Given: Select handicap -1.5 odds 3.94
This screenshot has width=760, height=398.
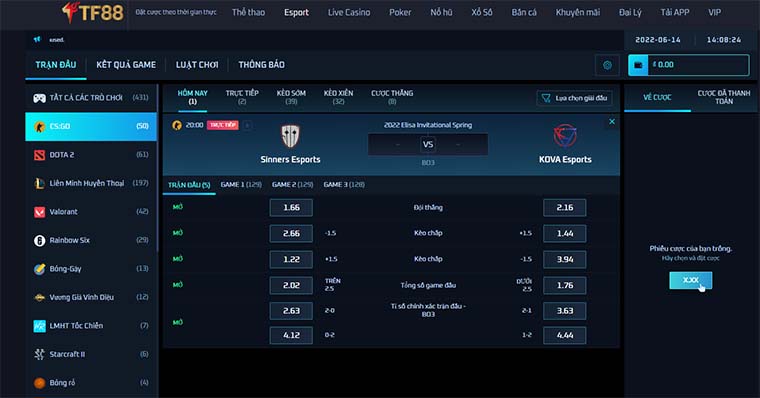Looking at the screenshot, I should tap(565, 259).
